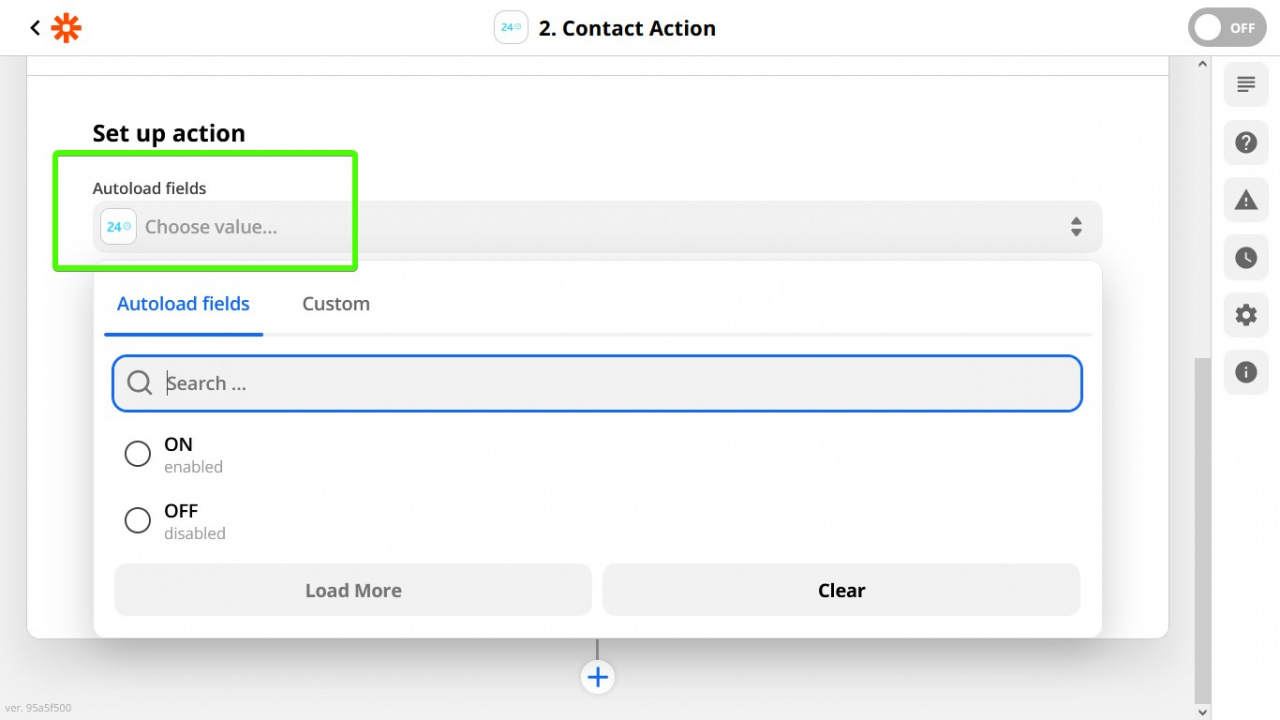1280x720 pixels.
Task: Focus the Search input field
Action: coord(597,383)
